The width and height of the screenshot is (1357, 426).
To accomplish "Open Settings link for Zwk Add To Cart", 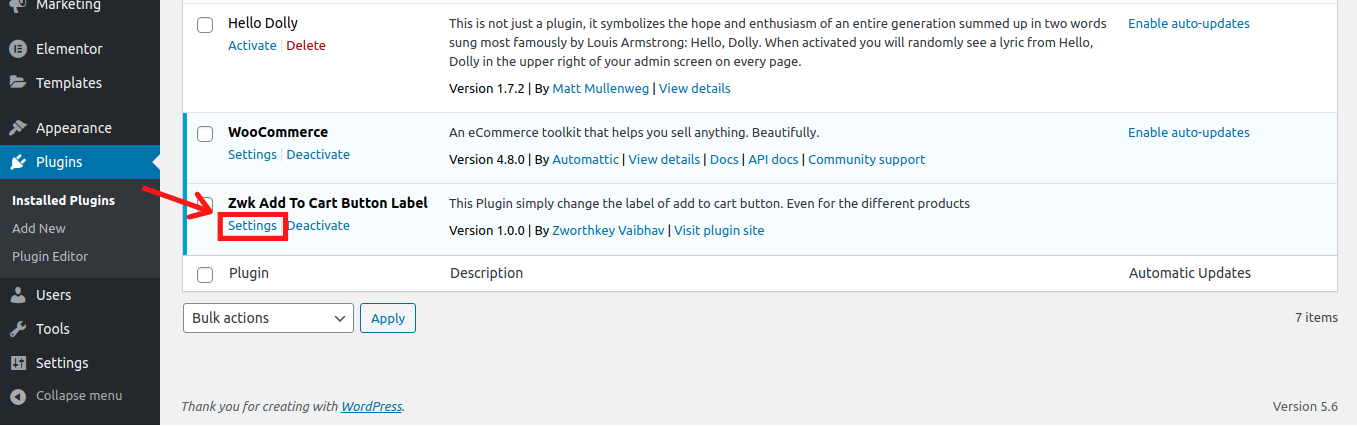I will (252, 225).
